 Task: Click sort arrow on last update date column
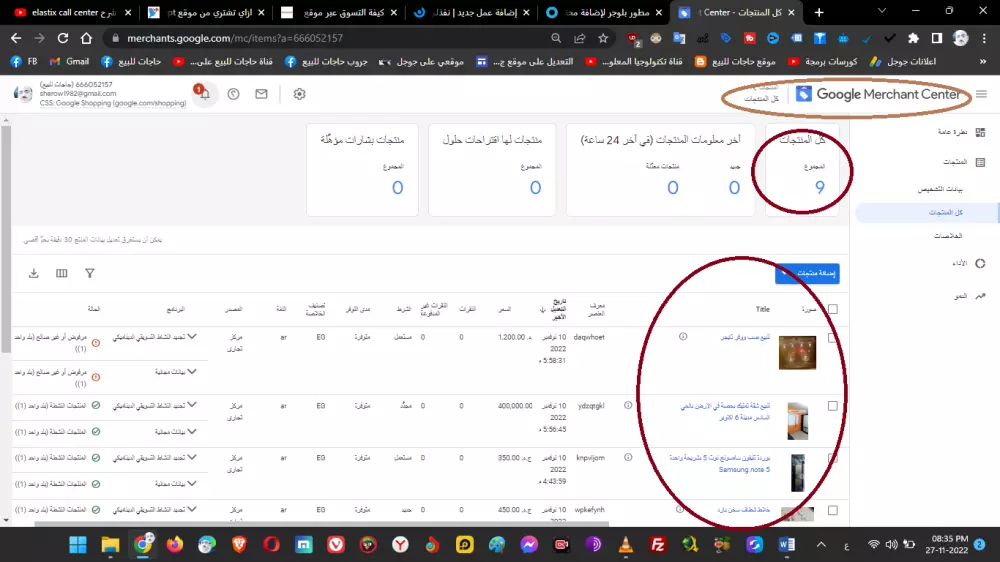pos(543,309)
